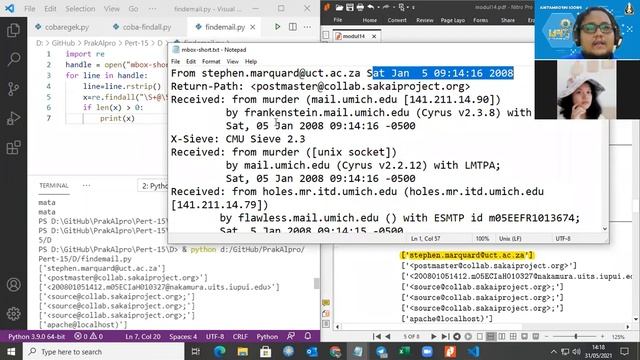Go to first page in Nitro Pro
The image size is (640, 360).
(x=377, y=336)
